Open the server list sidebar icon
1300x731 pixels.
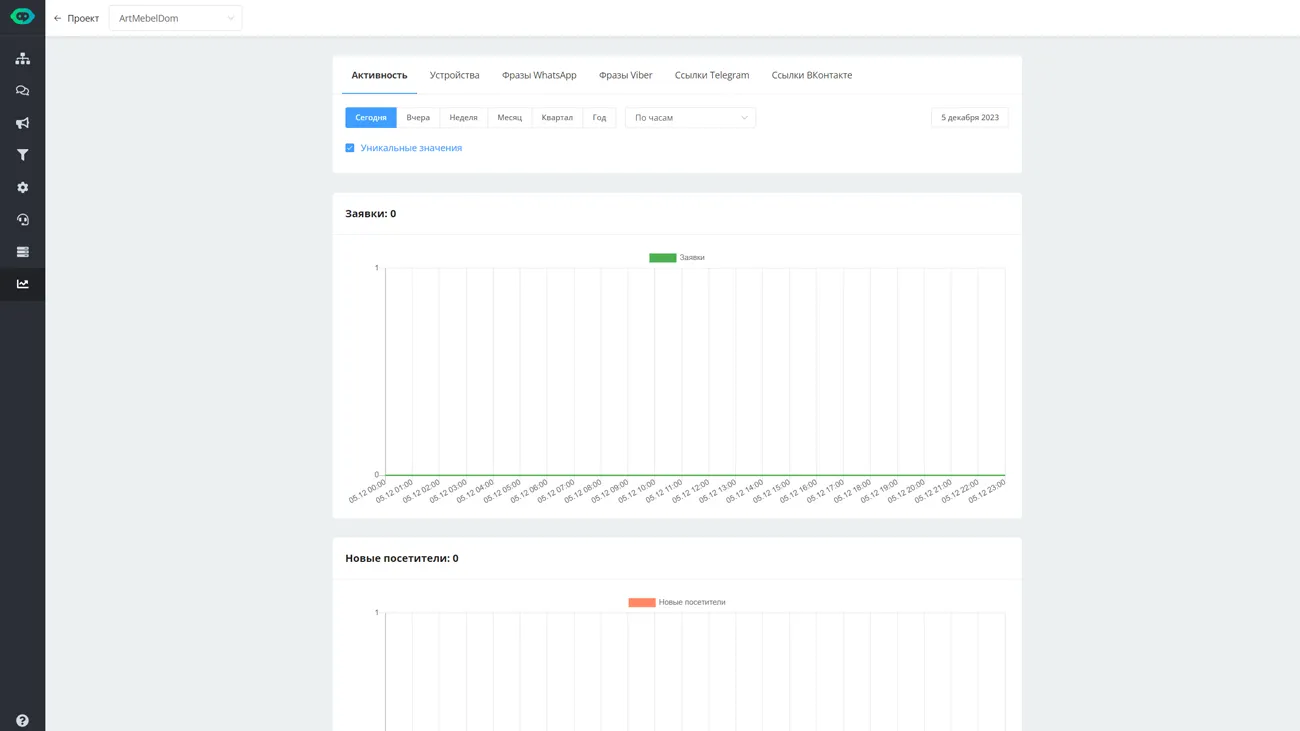22,252
